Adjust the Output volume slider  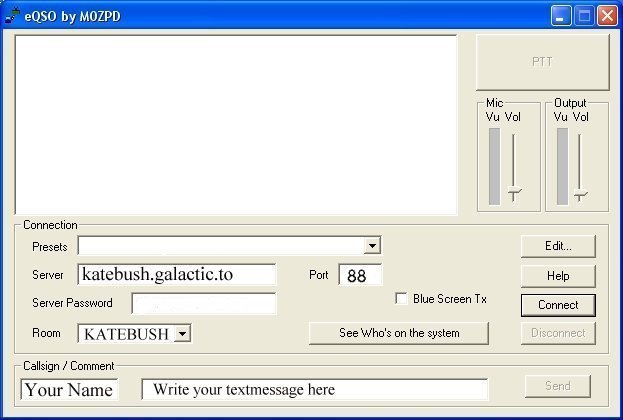click(x=580, y=194)
